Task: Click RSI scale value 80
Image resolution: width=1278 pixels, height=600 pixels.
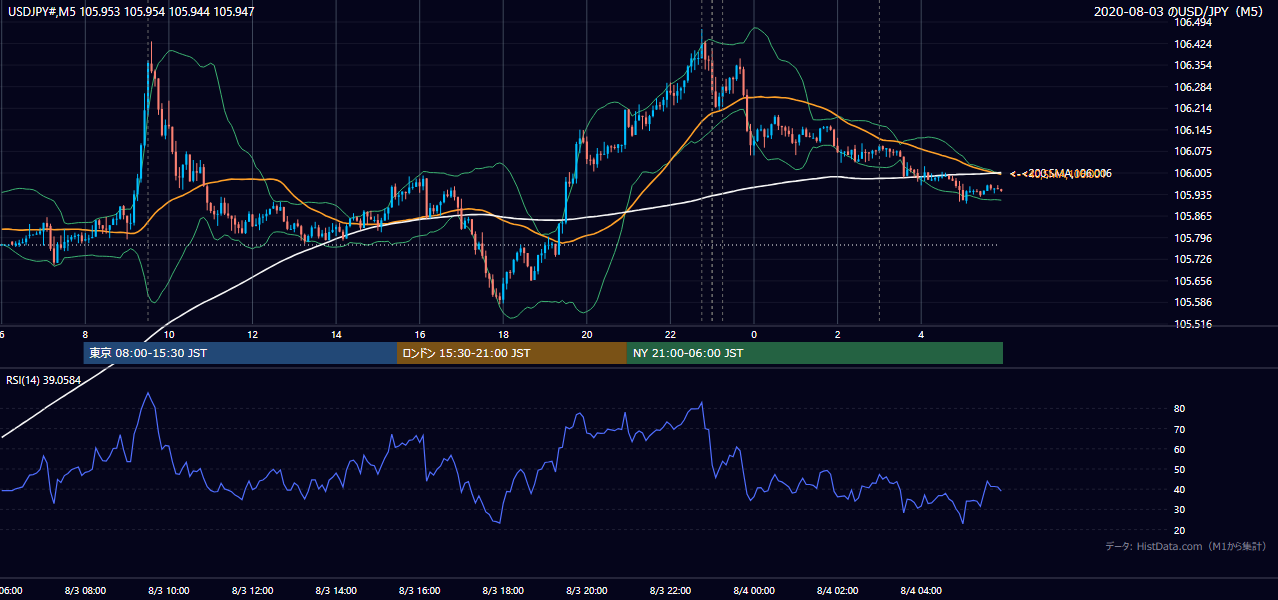Action: click(1180, 409)
